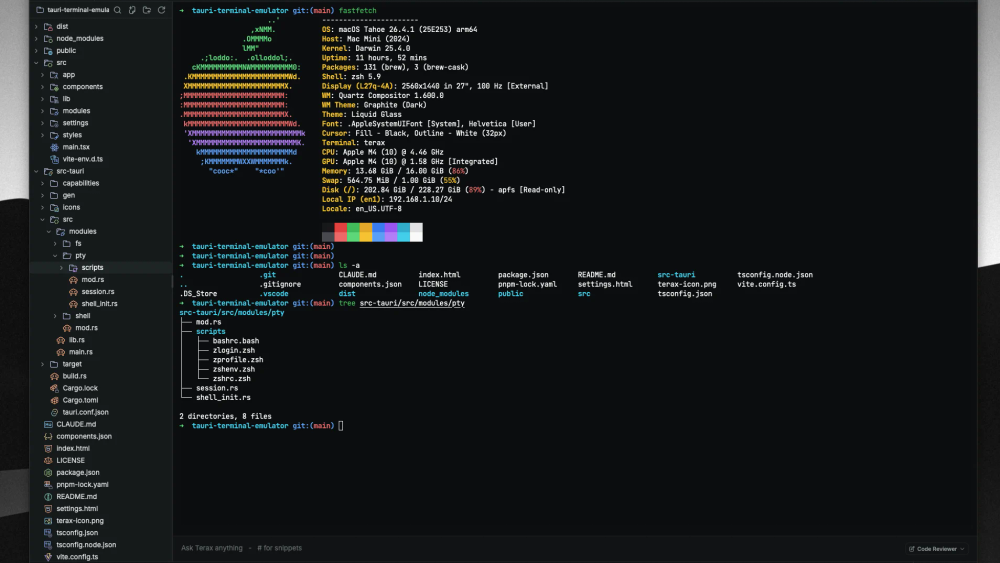Click the terminal cursor at last prompt
Viewport: 1000px width, 563px height.
(x=341, y=426)
